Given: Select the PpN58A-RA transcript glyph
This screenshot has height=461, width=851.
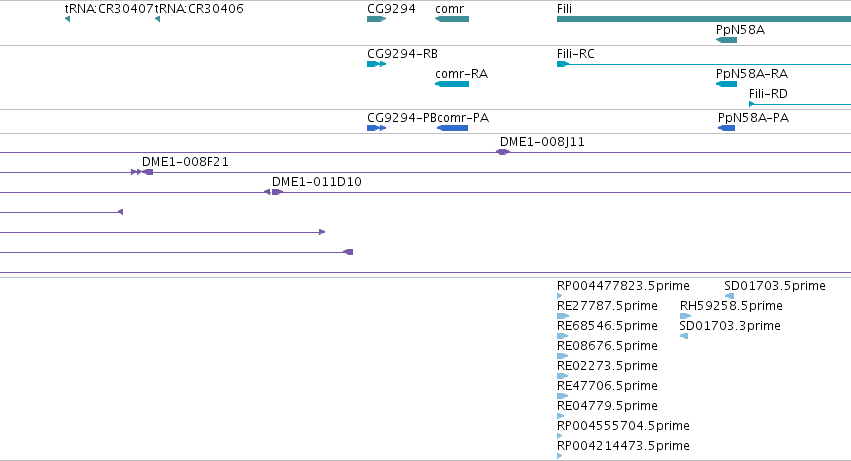Looking at the screenshot, I should [x=727, y=84].
